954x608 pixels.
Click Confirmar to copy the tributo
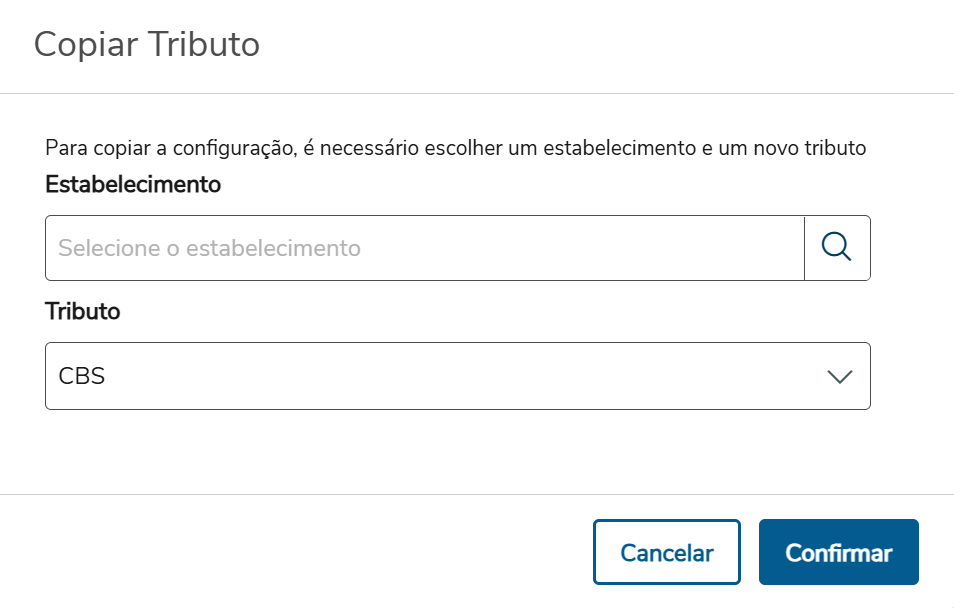(838, 552)
